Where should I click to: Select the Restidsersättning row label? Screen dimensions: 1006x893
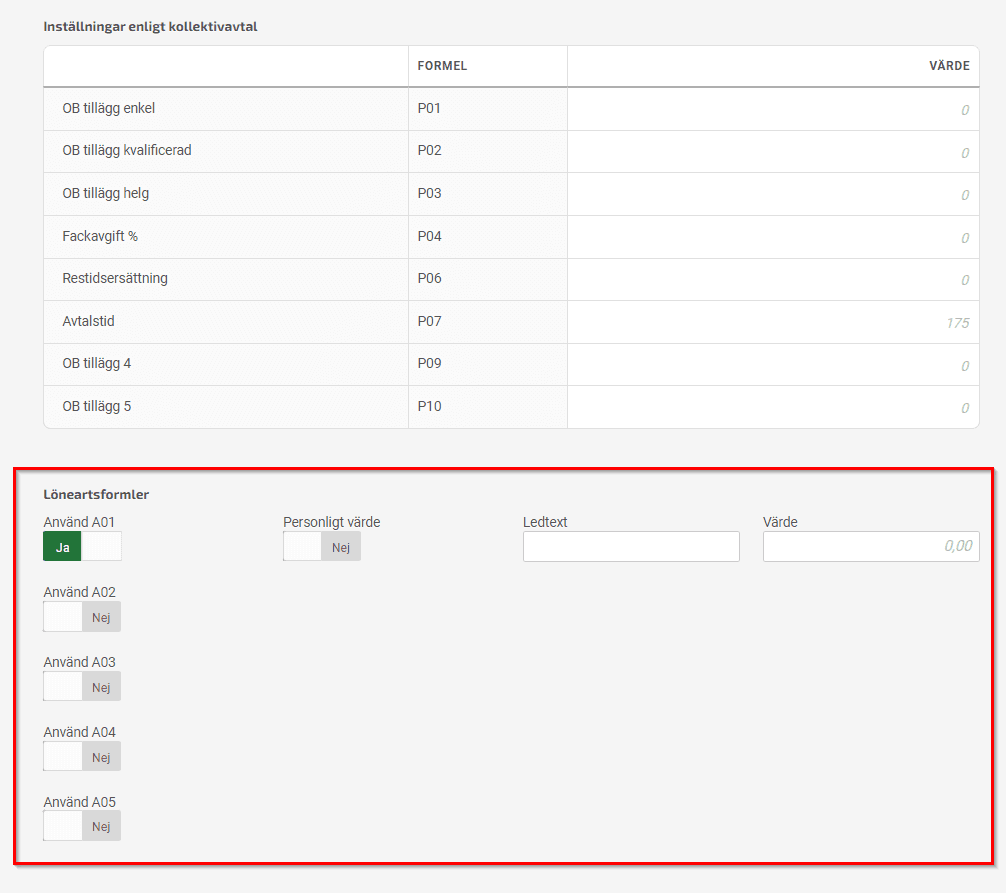click(x=115, y=278)
